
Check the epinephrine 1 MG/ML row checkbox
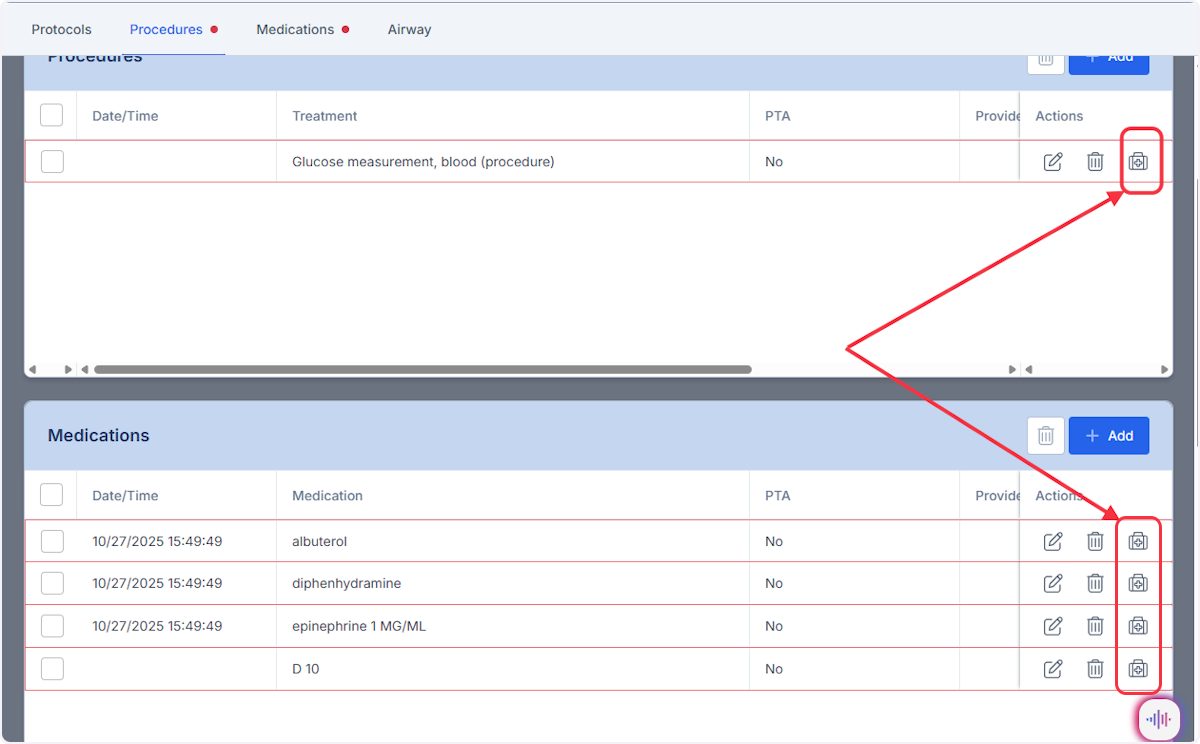click(52, 626)
